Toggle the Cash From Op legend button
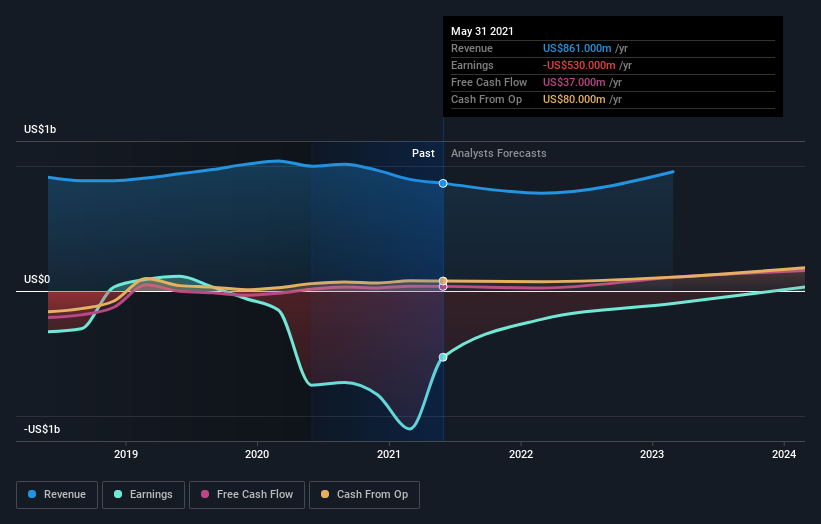The height and width of the screenshot is (524, 821). [x=364, y=495]
